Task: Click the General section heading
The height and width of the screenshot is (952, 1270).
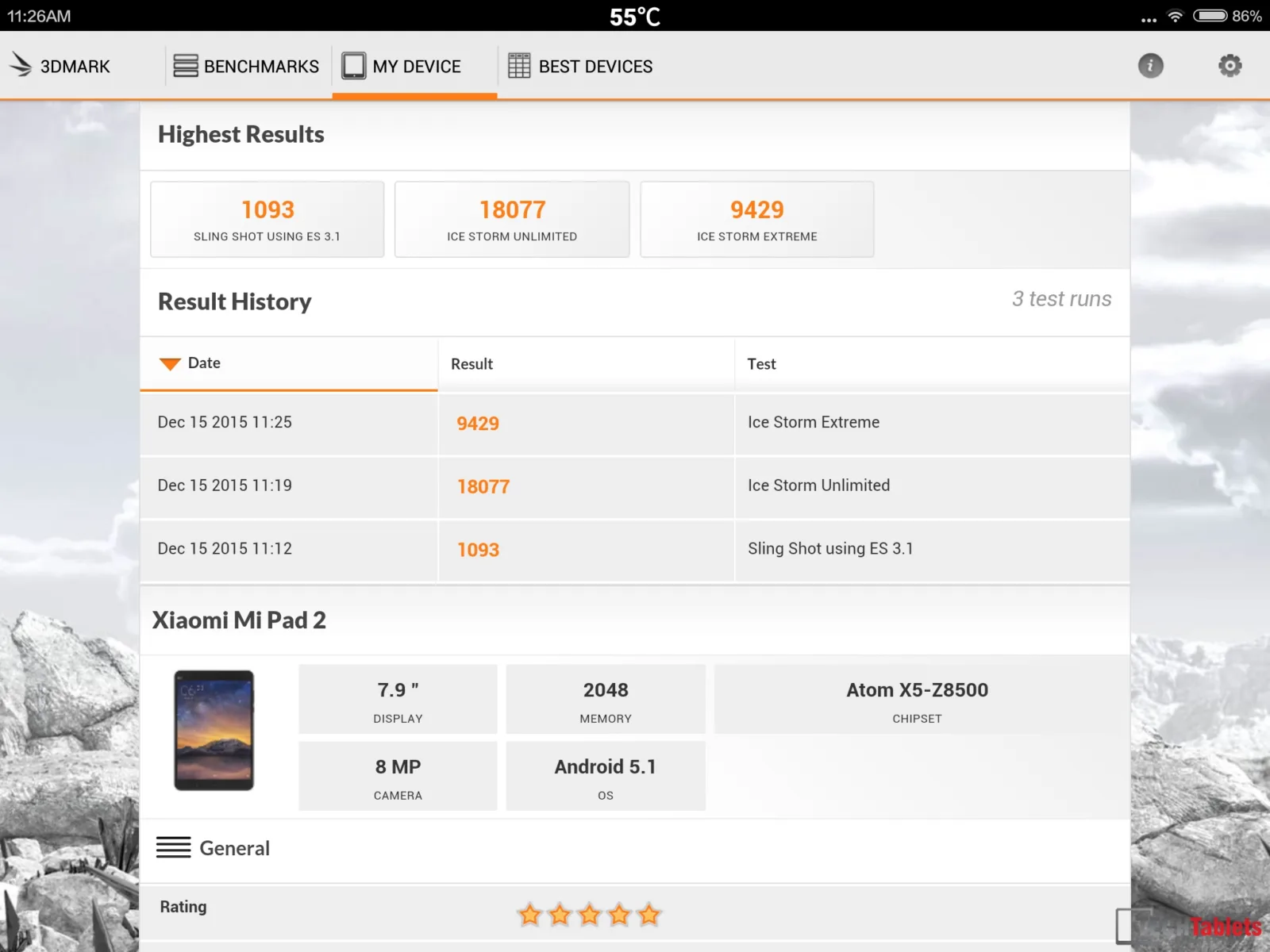Action: (x=234, y=848)
